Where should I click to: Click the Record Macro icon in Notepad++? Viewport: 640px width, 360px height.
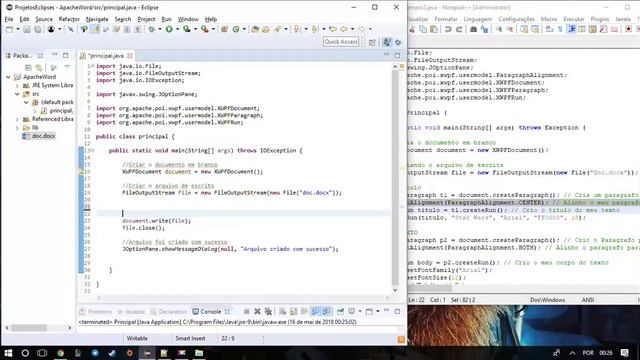(x=628, y=29)
